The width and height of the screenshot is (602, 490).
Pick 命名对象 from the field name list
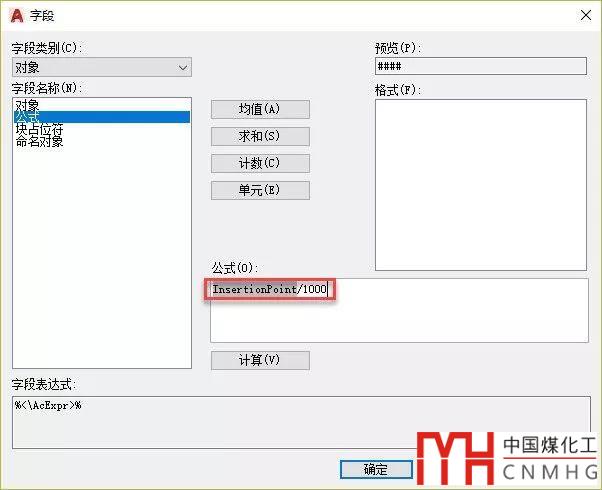coord(39,141)
